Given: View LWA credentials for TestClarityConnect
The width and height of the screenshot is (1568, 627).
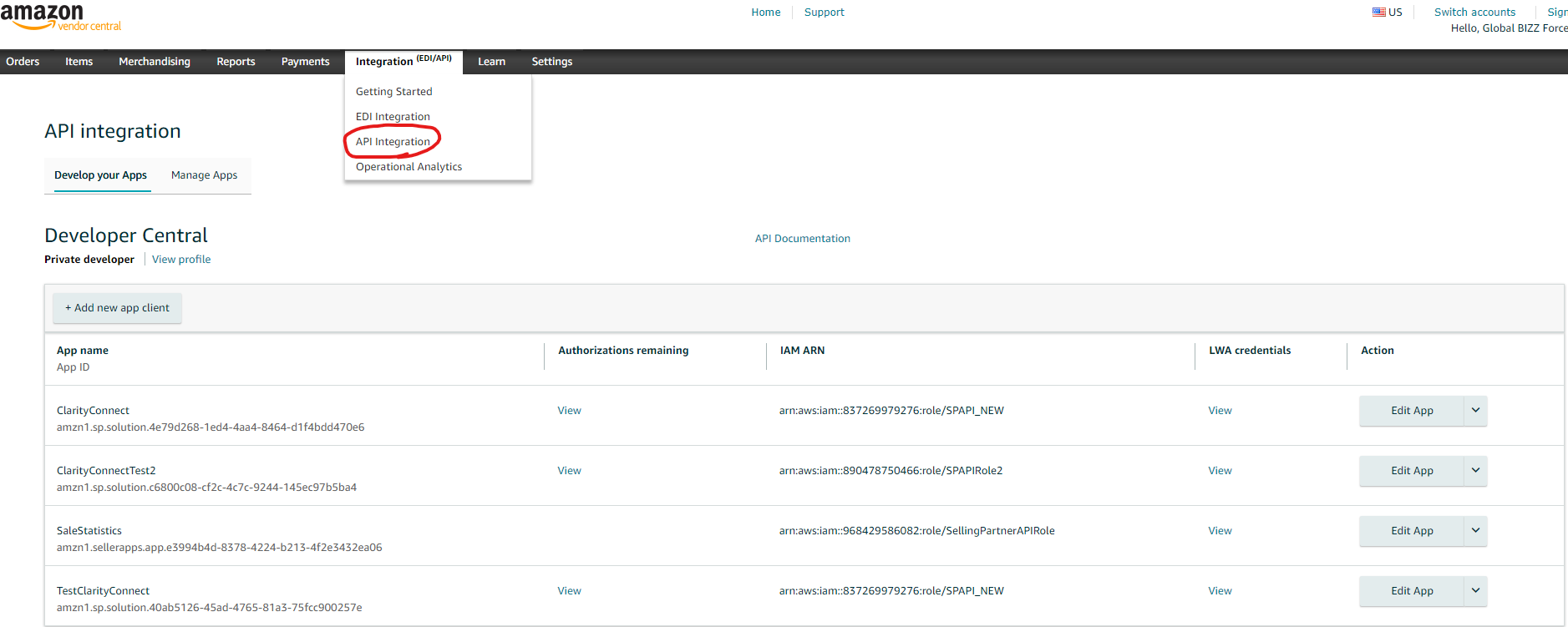Looking at the screenshot, I should click(1220, 591).
